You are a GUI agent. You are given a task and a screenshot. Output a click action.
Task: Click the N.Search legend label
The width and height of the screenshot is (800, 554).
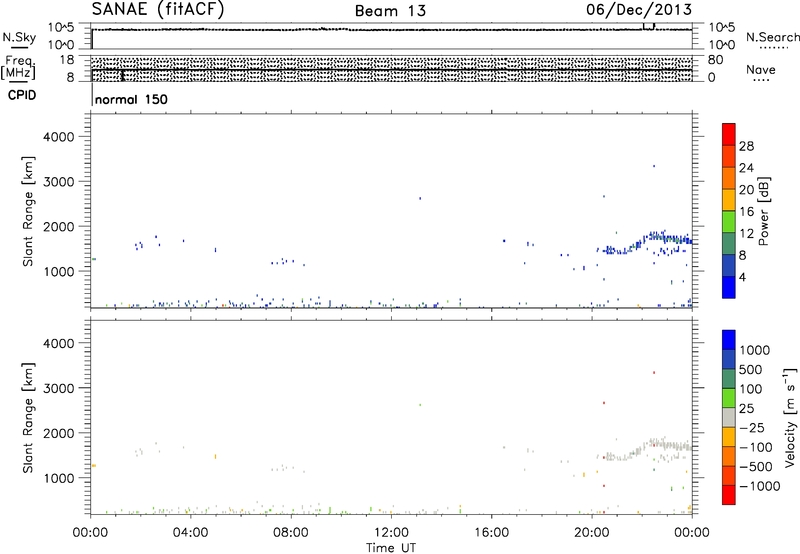coord(772,37)
